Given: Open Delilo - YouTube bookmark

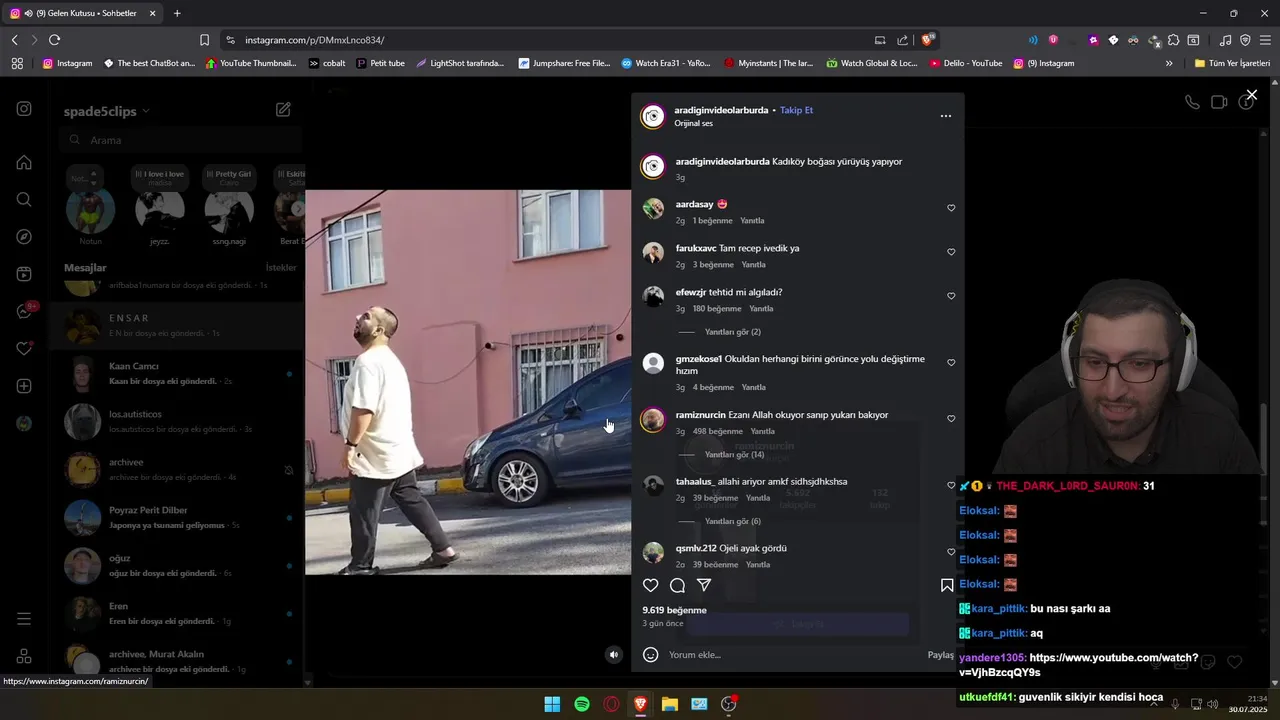Looking at the screenshot, I should click(966, 63).
